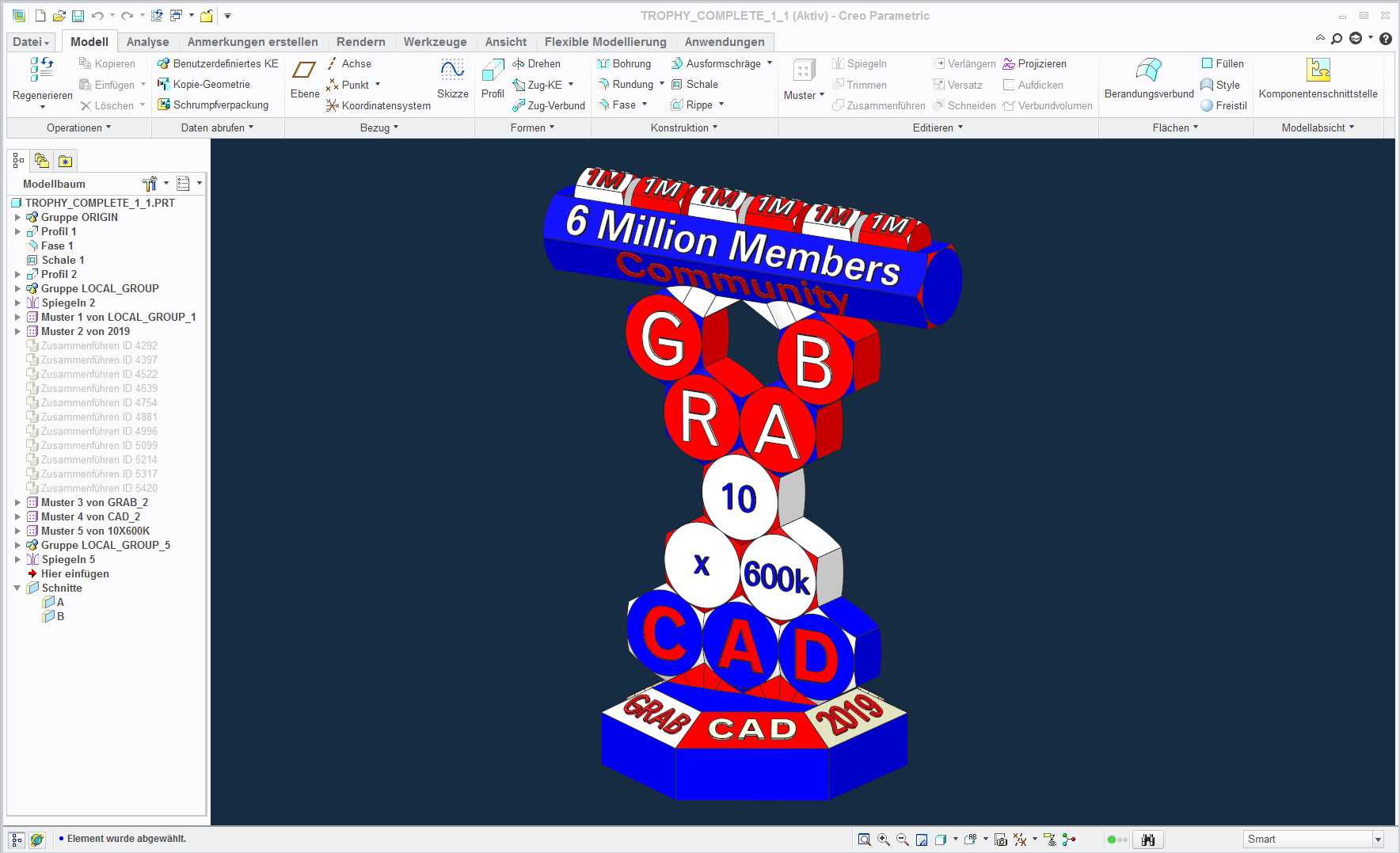Open the Rundung options arrow
The image size is (1400, 853).
(662, 84)
